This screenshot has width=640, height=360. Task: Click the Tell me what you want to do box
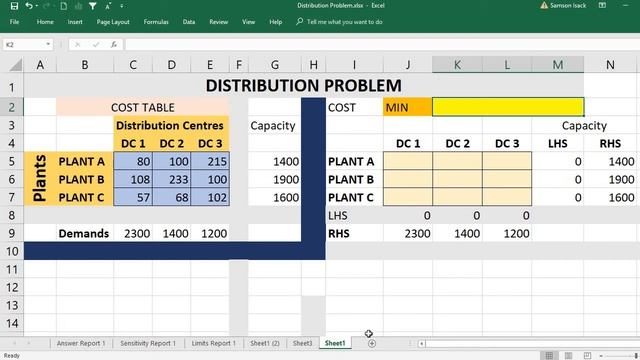(x=340, y=22)
